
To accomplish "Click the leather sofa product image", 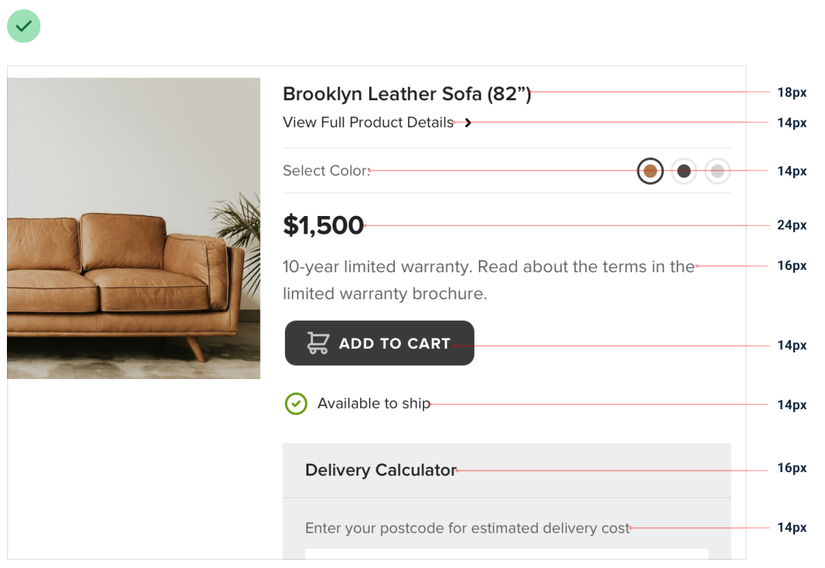I will pyautogui.click(x=134, y=228).
